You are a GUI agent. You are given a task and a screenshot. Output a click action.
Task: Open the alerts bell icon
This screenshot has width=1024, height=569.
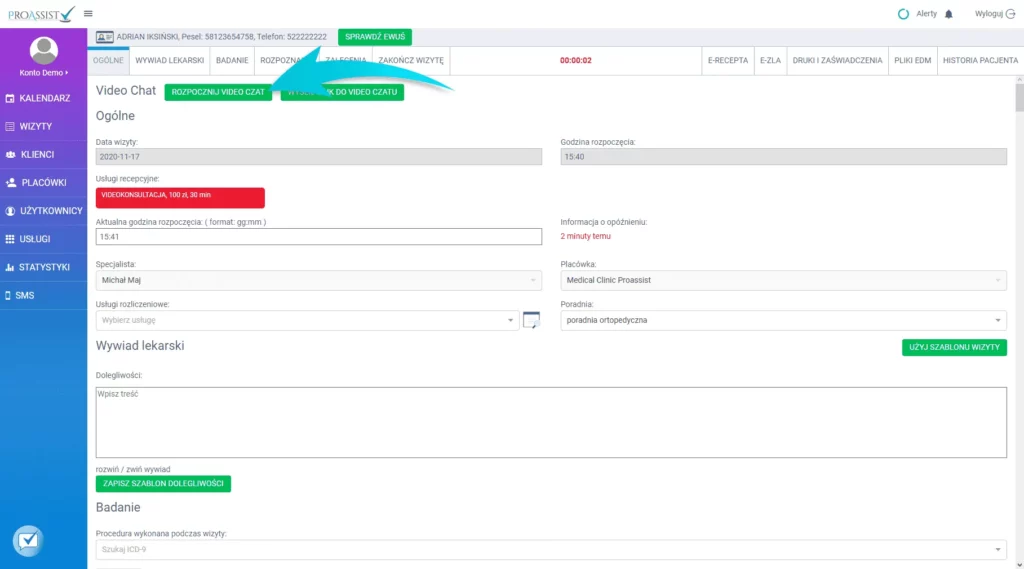click(949, 14)
